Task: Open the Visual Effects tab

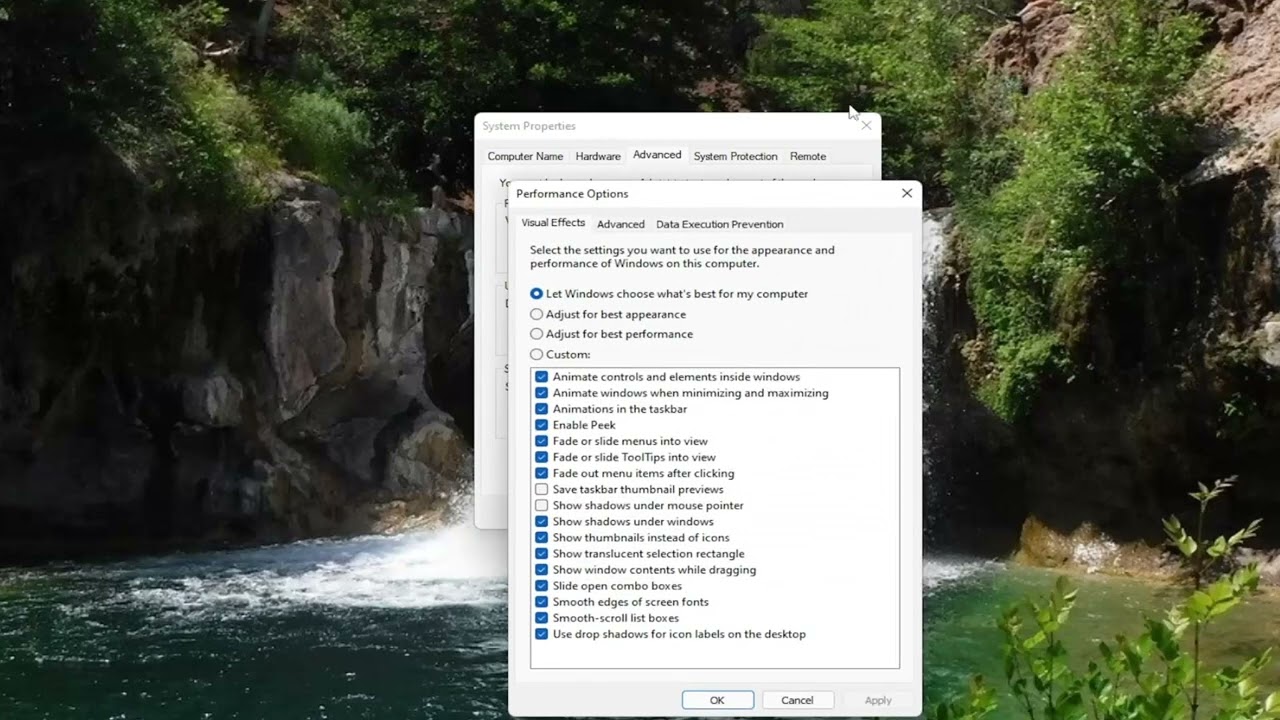Action: coord(553,223)
